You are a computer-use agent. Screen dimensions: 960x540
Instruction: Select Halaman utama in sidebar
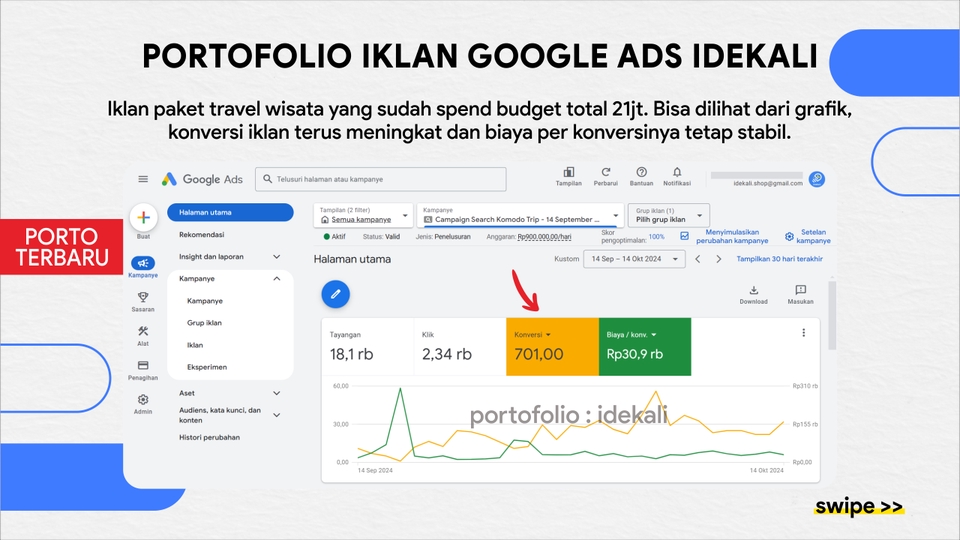coord(230,212)
